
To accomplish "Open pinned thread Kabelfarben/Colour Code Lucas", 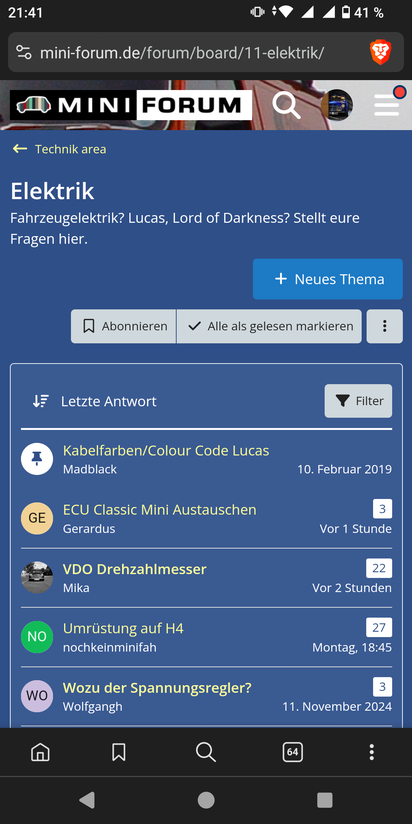I will (166, 450).
